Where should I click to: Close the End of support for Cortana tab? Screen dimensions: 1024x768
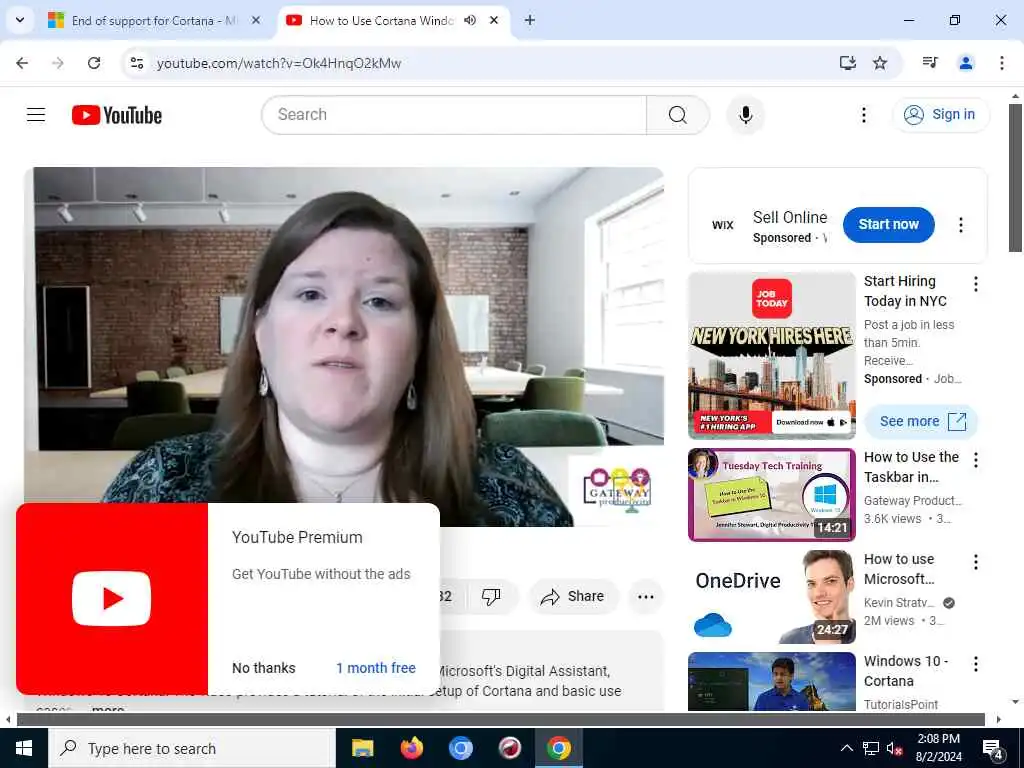(x=256, y=20)
